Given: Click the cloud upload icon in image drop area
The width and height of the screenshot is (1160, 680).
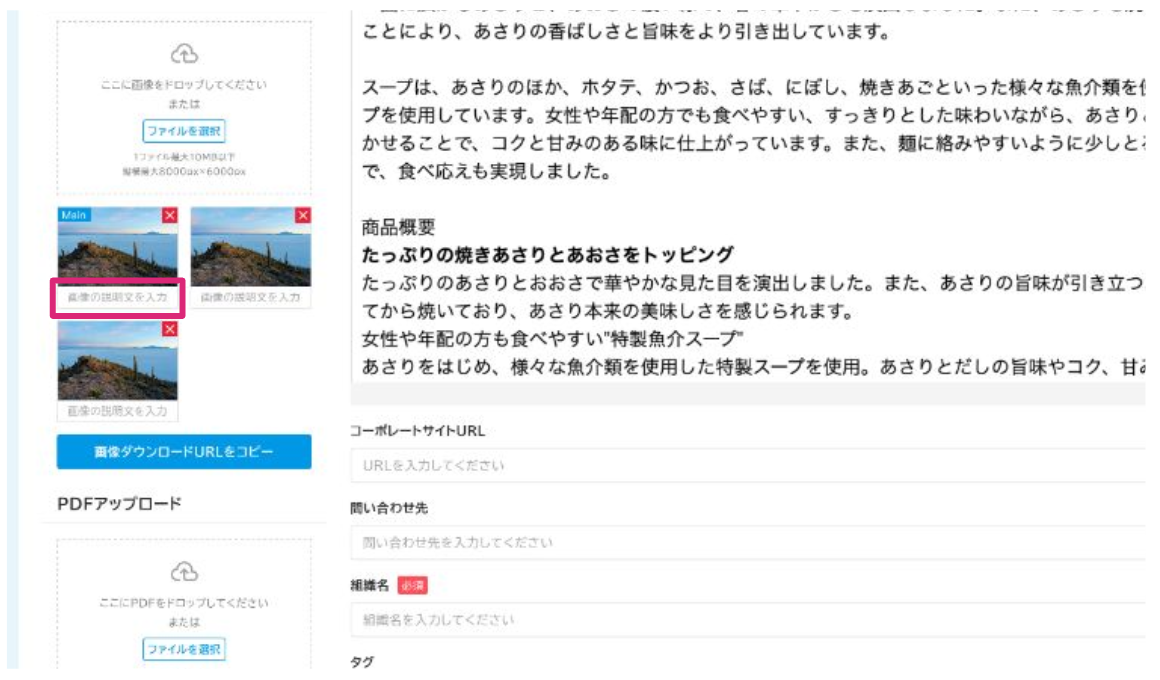Looking at the screenshot, I should 184,54.
